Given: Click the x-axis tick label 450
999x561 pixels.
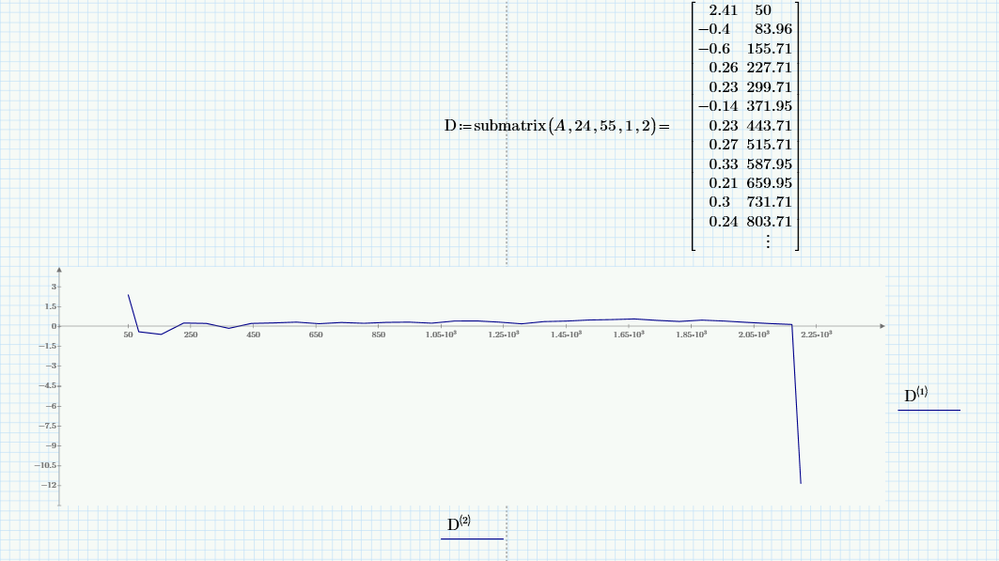Looking at the screenshot, I should [253, 334].
